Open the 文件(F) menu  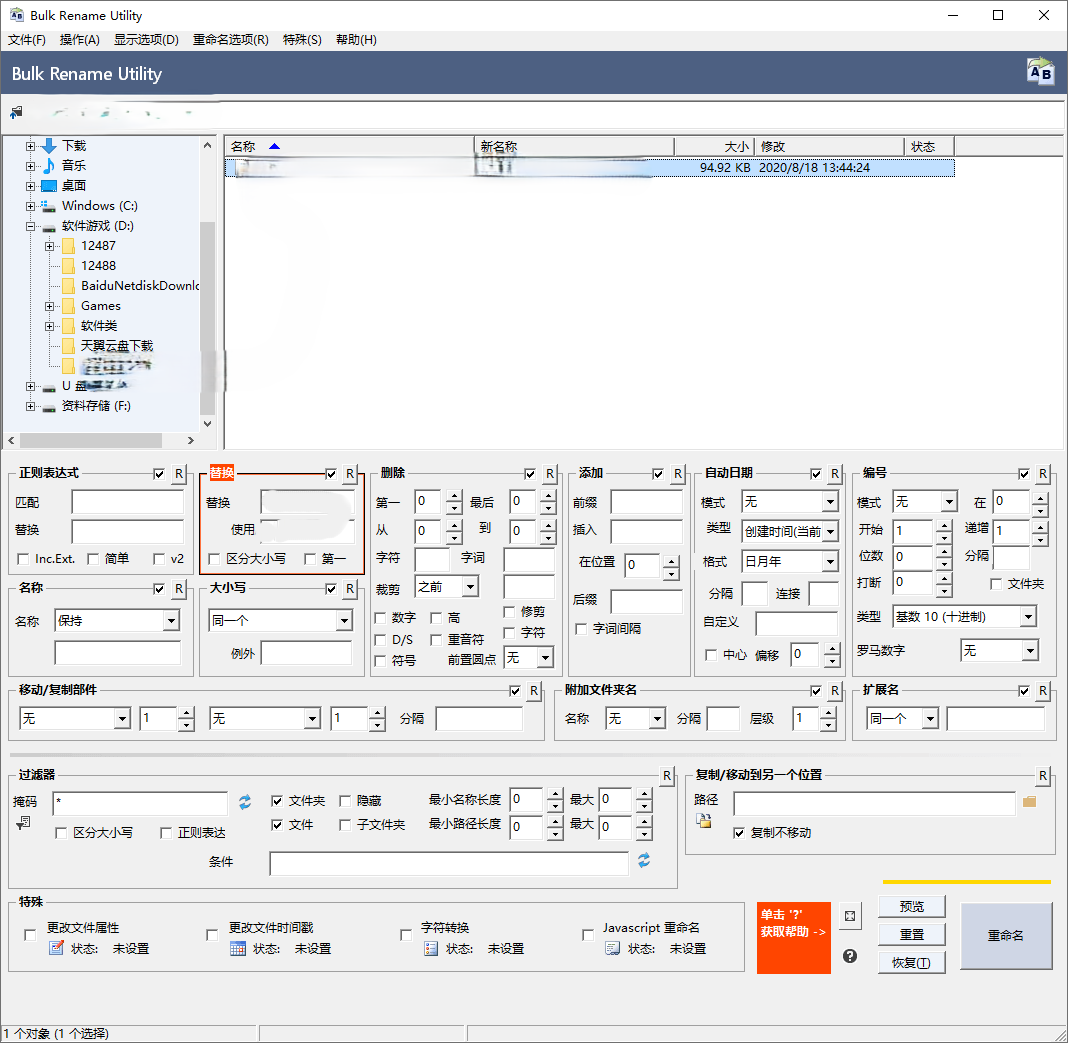click(27, 40)
